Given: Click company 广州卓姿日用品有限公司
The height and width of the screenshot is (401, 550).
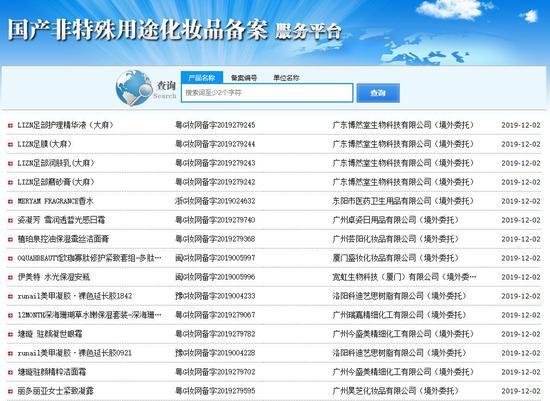Looking at the screenshot, I should coord(395,220).
